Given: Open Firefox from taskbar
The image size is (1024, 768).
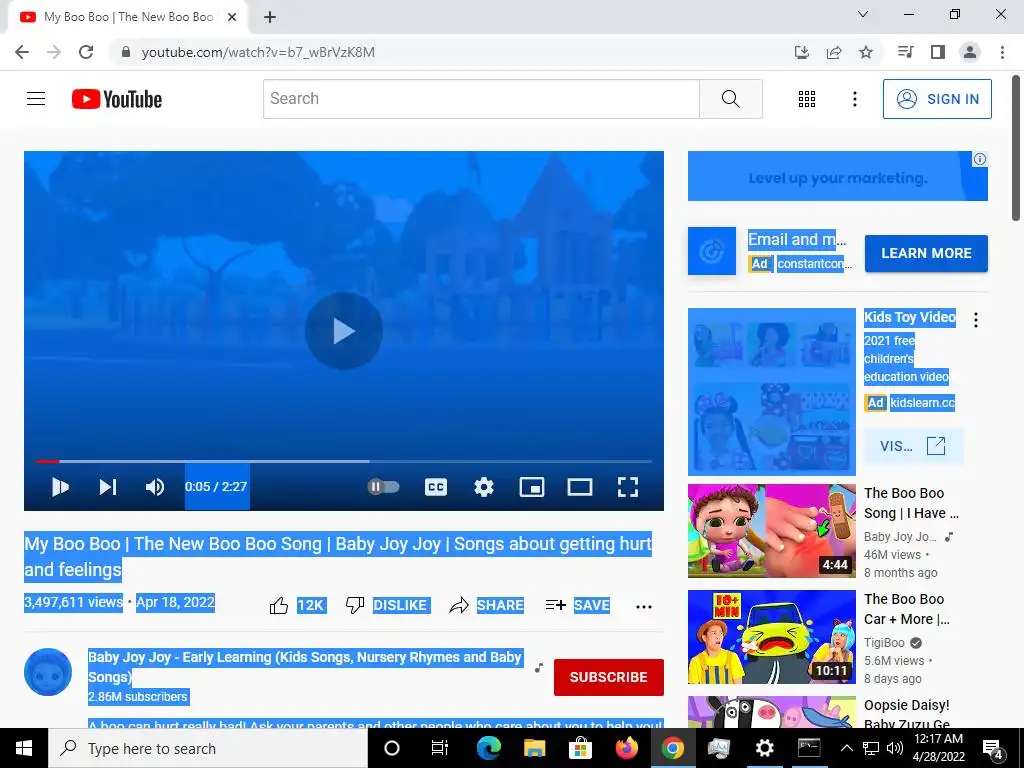Looking at the screenshot, I should point(626,748).
